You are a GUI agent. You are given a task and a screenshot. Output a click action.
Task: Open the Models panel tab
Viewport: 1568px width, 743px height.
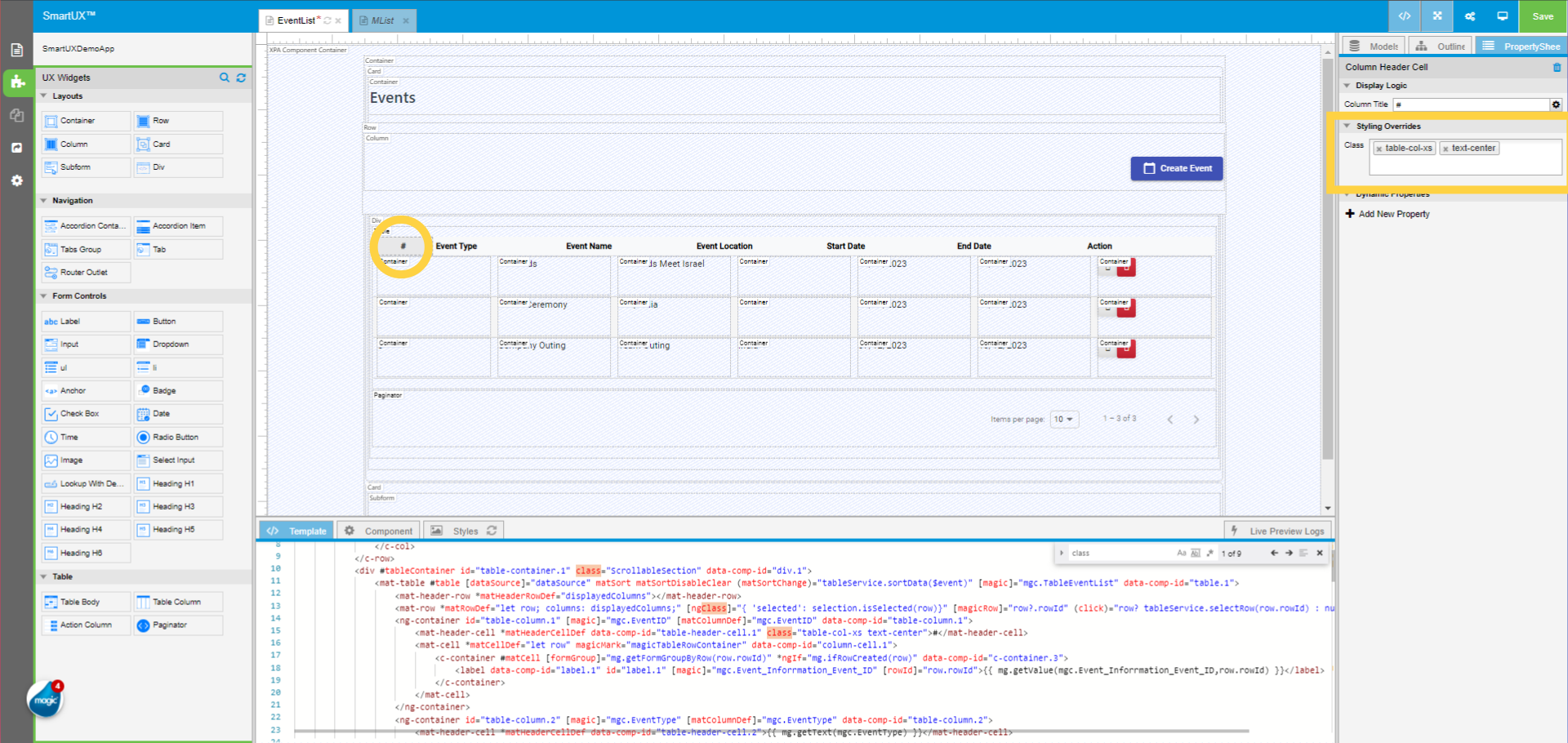pos(1373,46)
